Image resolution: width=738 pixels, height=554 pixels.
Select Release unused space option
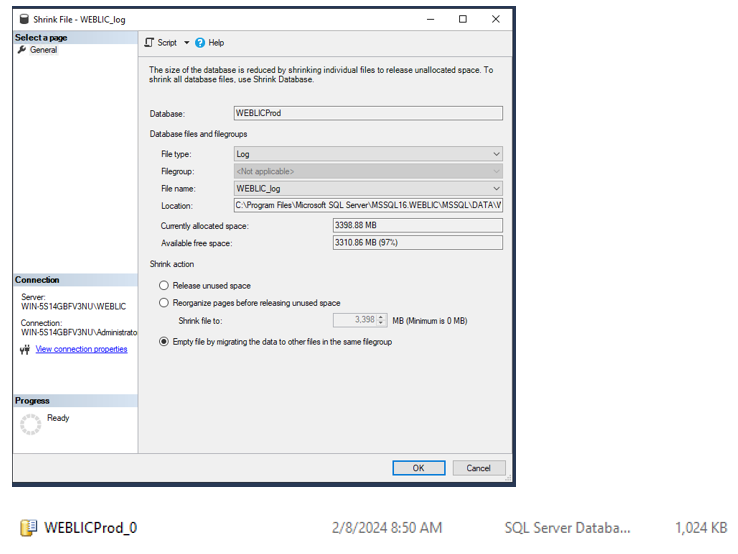[164, 286]
